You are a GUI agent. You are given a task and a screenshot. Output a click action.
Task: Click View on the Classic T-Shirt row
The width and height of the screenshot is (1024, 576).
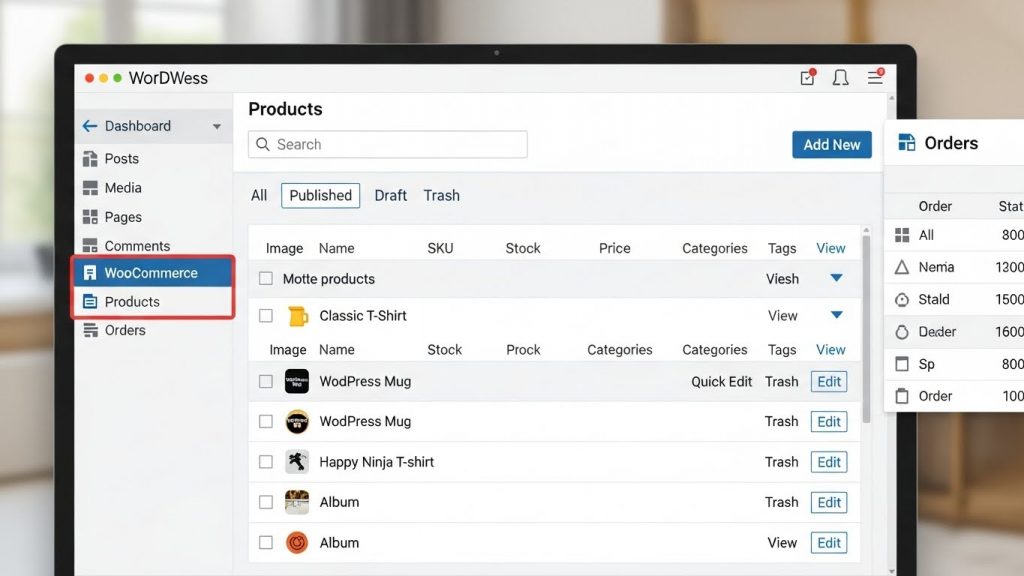tap(782, 316)
